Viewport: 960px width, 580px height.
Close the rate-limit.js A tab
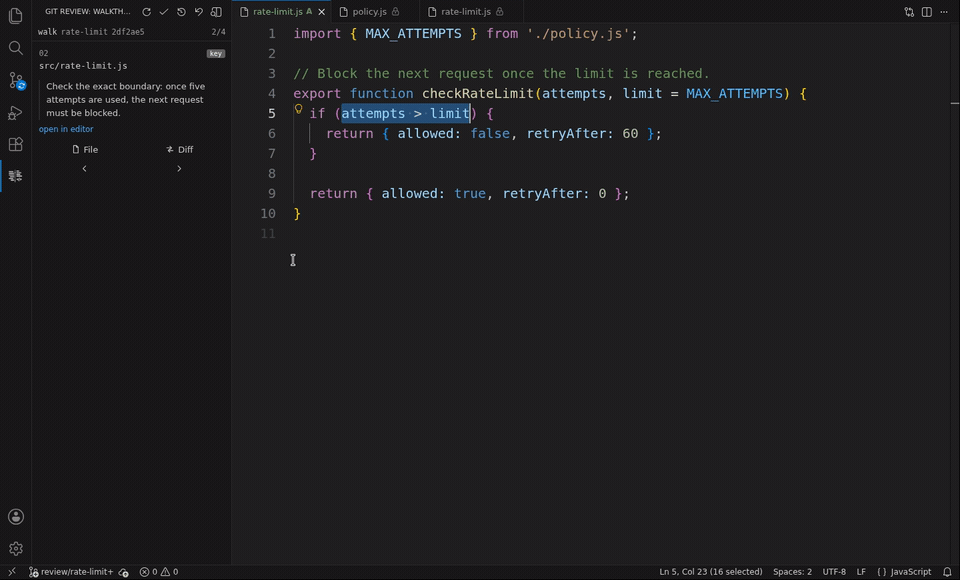click(321, 12)
